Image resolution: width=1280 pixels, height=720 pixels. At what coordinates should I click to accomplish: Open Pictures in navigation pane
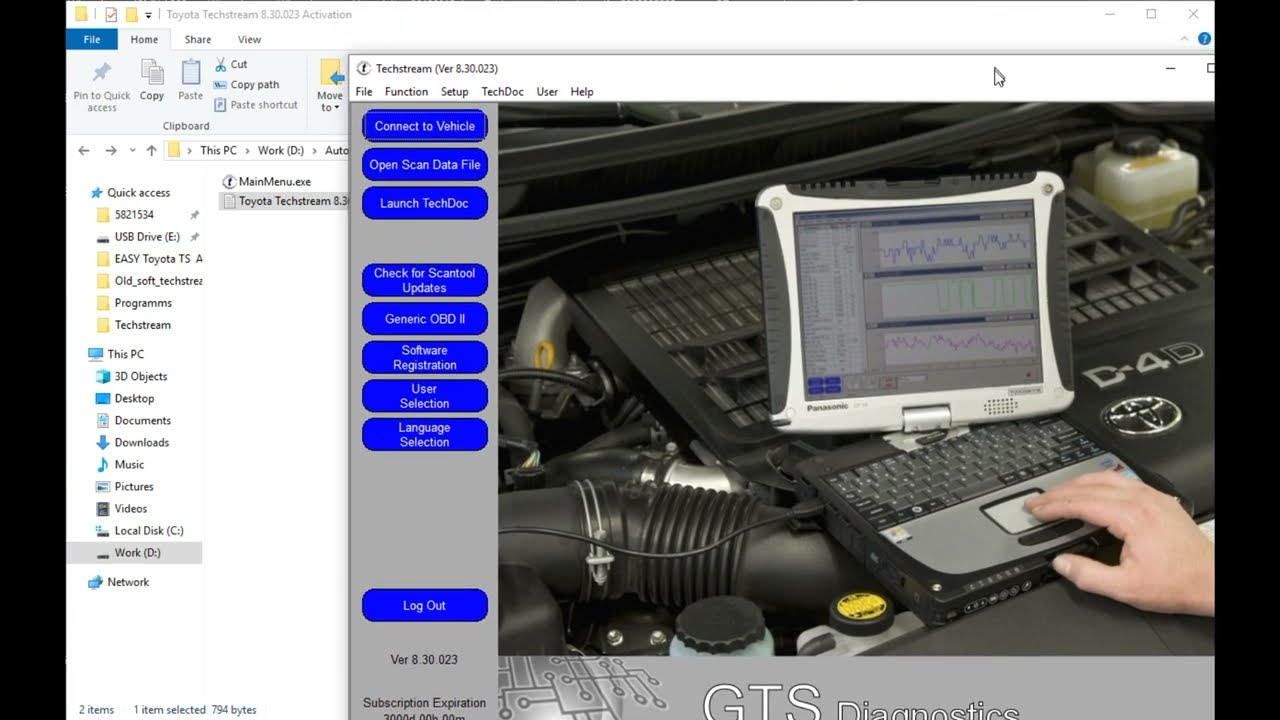pyautogui.click(x=134, y=487)
